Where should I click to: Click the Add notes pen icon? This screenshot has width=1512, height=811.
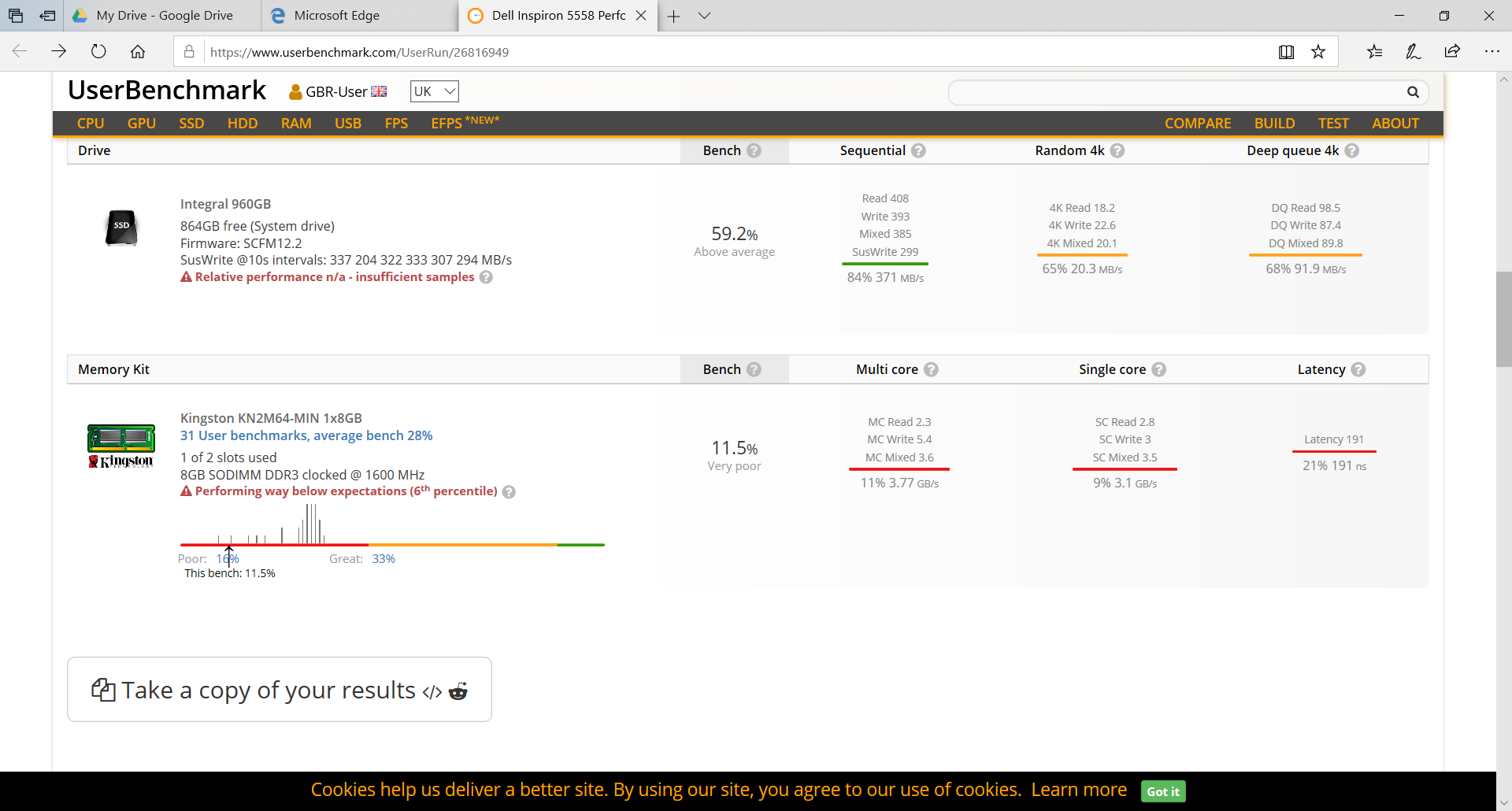(1413, 52)
